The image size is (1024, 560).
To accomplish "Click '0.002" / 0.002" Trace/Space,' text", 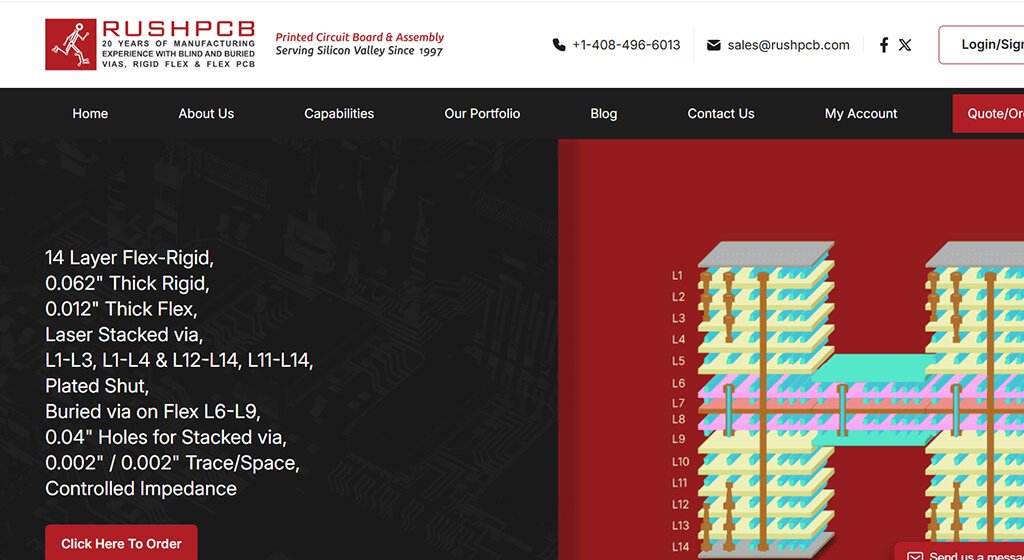I will tap(172, 463).
